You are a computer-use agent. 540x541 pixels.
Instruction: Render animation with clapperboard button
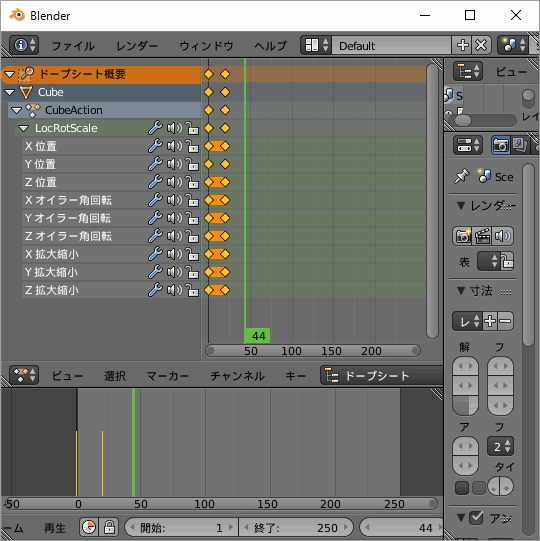pos(482,236)
